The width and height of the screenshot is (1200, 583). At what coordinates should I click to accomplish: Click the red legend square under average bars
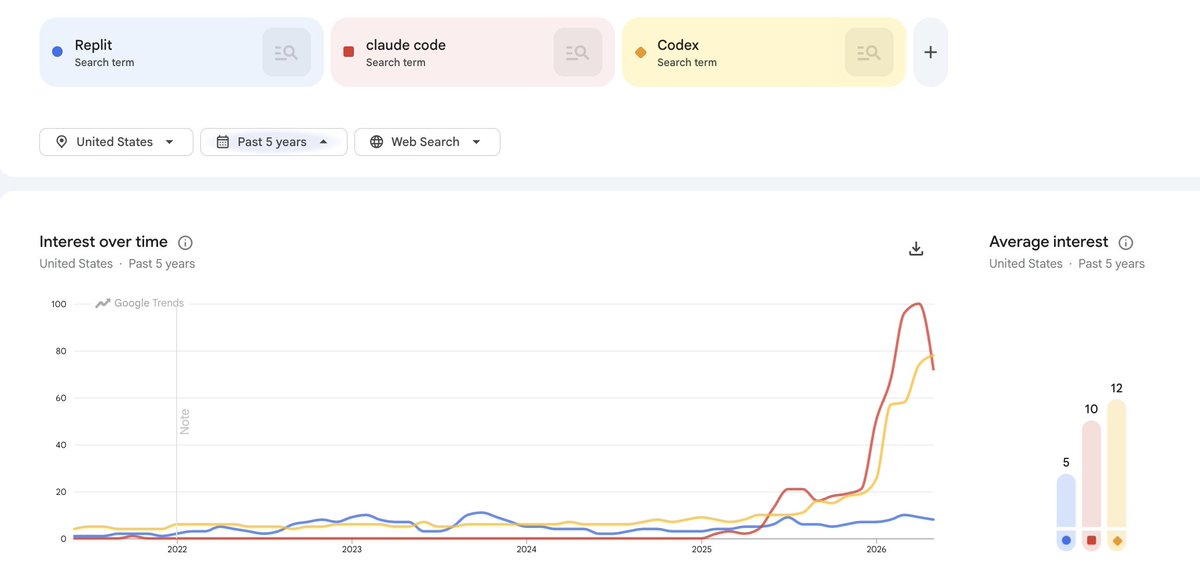(x=1092, y=540)
